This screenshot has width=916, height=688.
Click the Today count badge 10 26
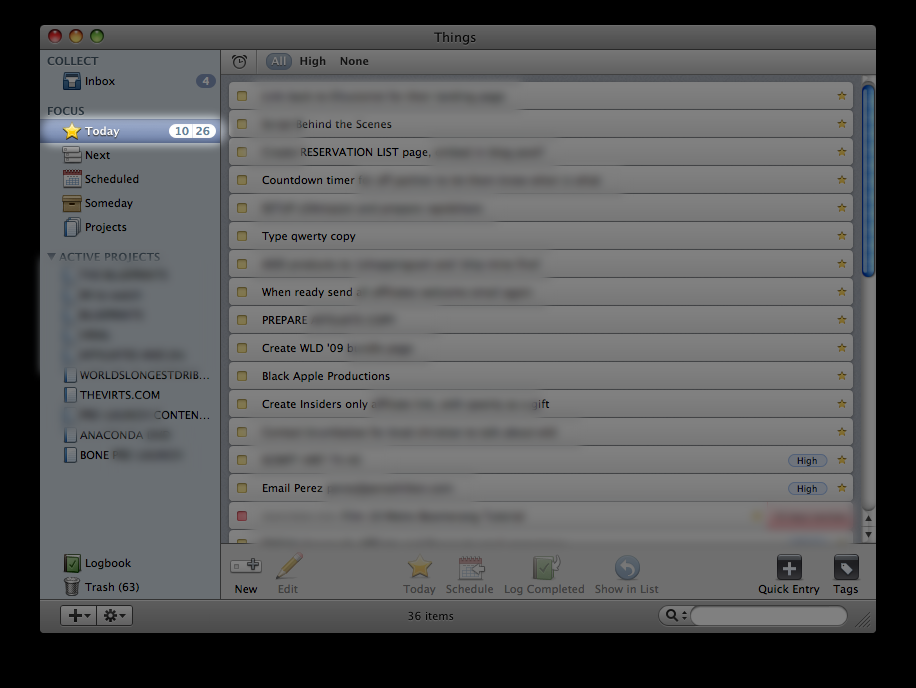192,131
